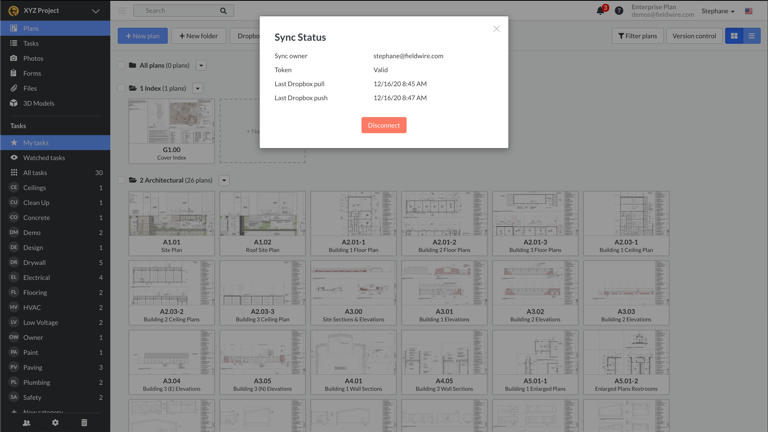Click the 3D Models cube icon
Screen dimensions: 768x432
pyautogui.click(x=14, y=103)
